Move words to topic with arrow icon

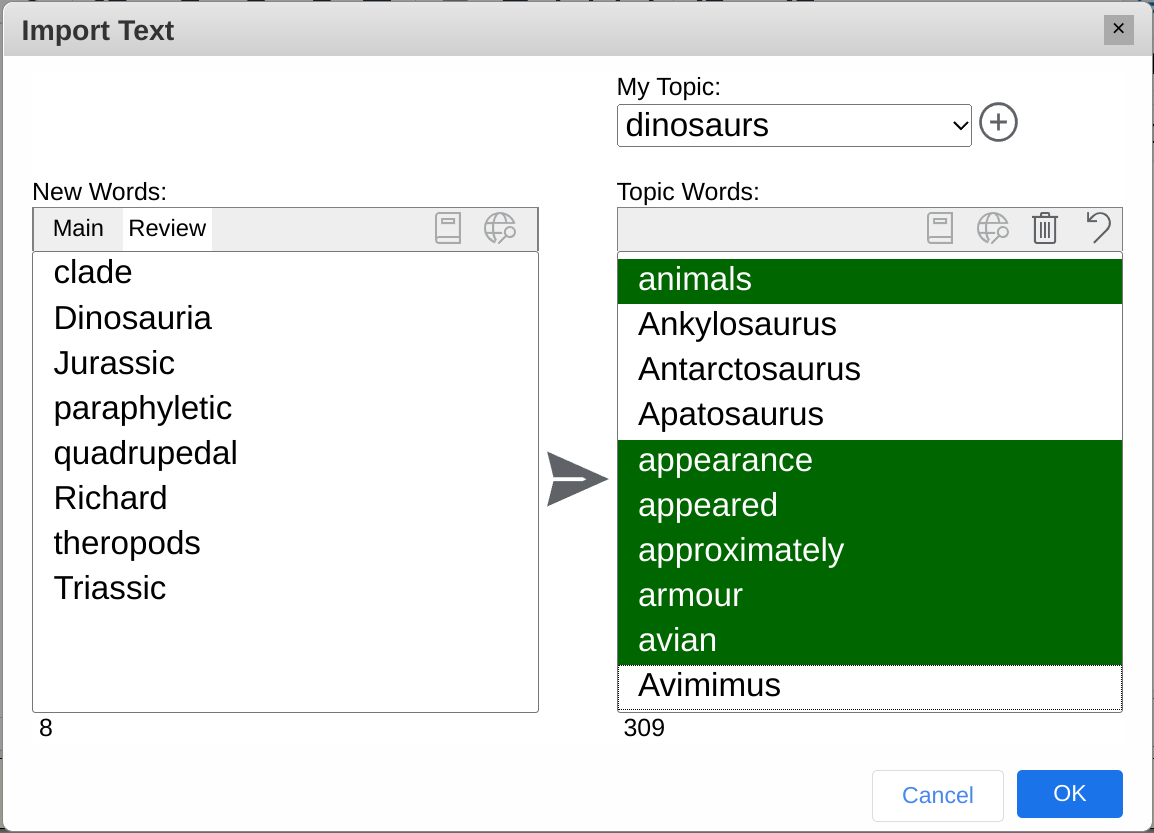click(577, 479)
